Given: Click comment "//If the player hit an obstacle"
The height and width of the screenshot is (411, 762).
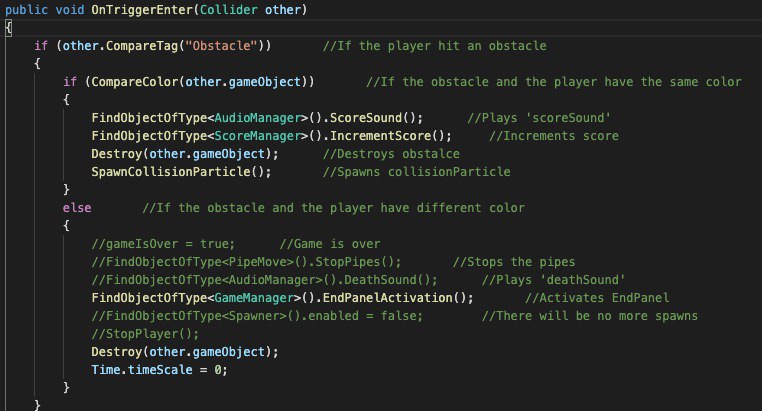Looking at the screenshot, I should tap(434, 46).
